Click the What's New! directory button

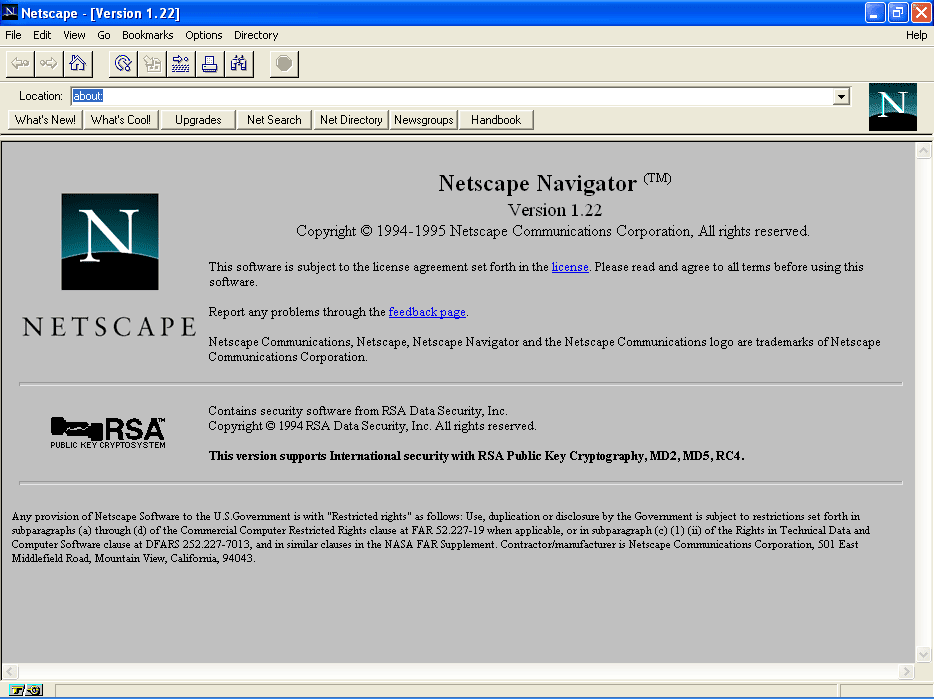click(44, 119)
